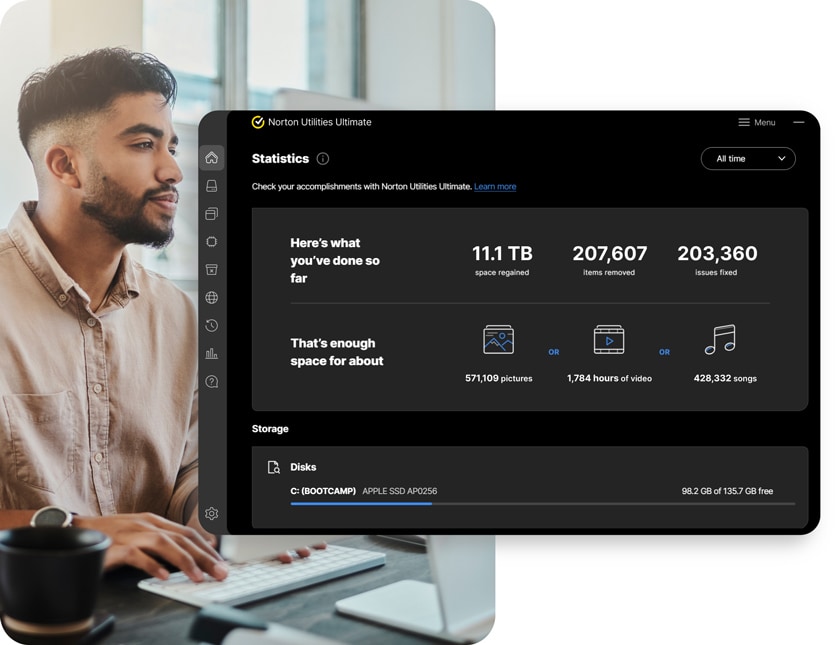Viewport: 840px width, 645px height.
Task: Click the music note above 428,332 songs
Action: click(720, 340)
